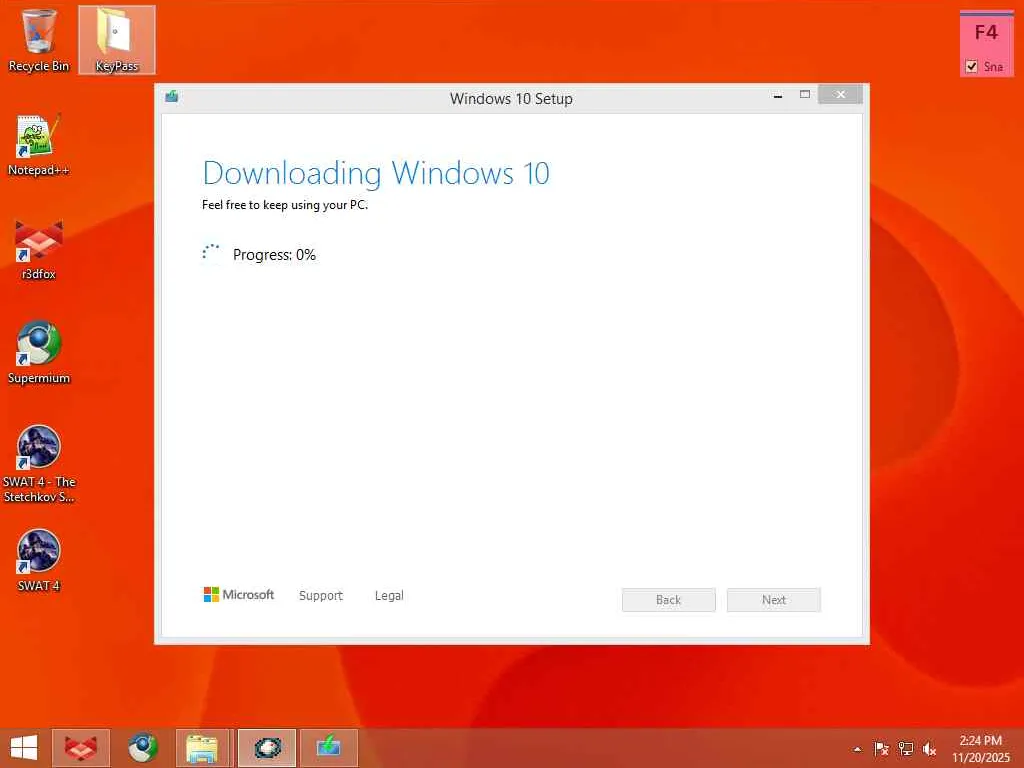Open the network tray icon
This screenshot has height=768, width=1024.
pyautogui.click(x=905, y=749)
